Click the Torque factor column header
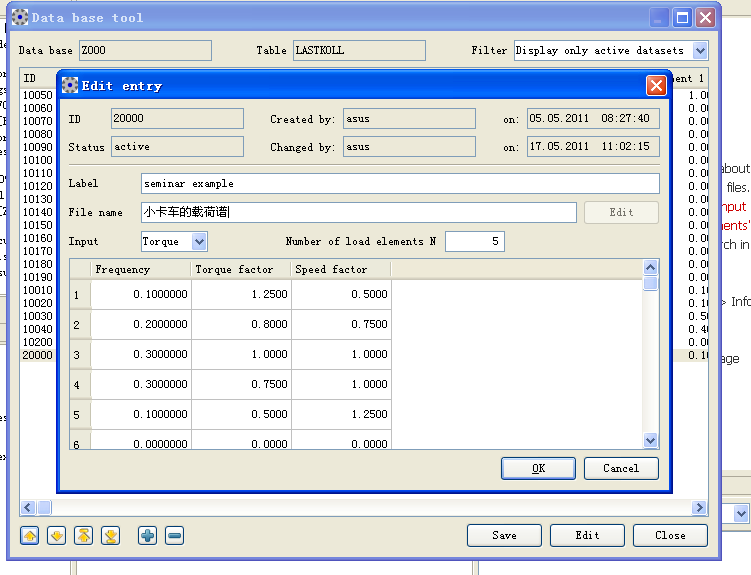The image size is (751, 575). (x=241, y=269)
